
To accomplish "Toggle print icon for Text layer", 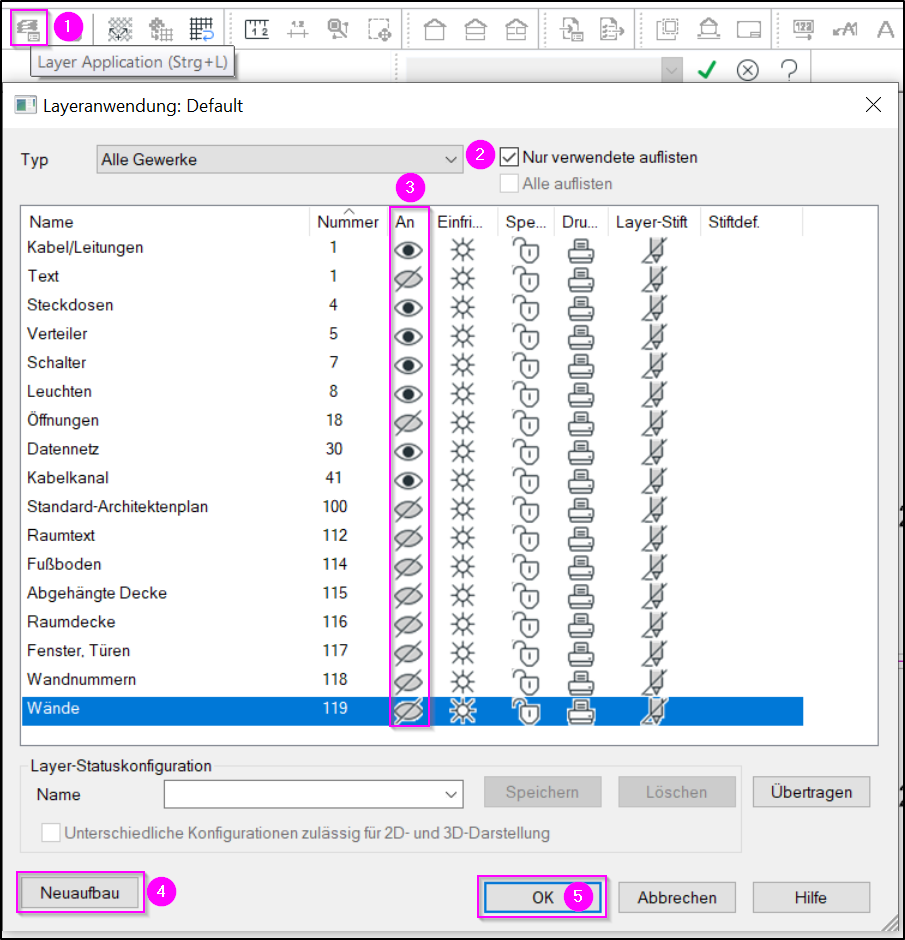I will [x=581, y=279].
